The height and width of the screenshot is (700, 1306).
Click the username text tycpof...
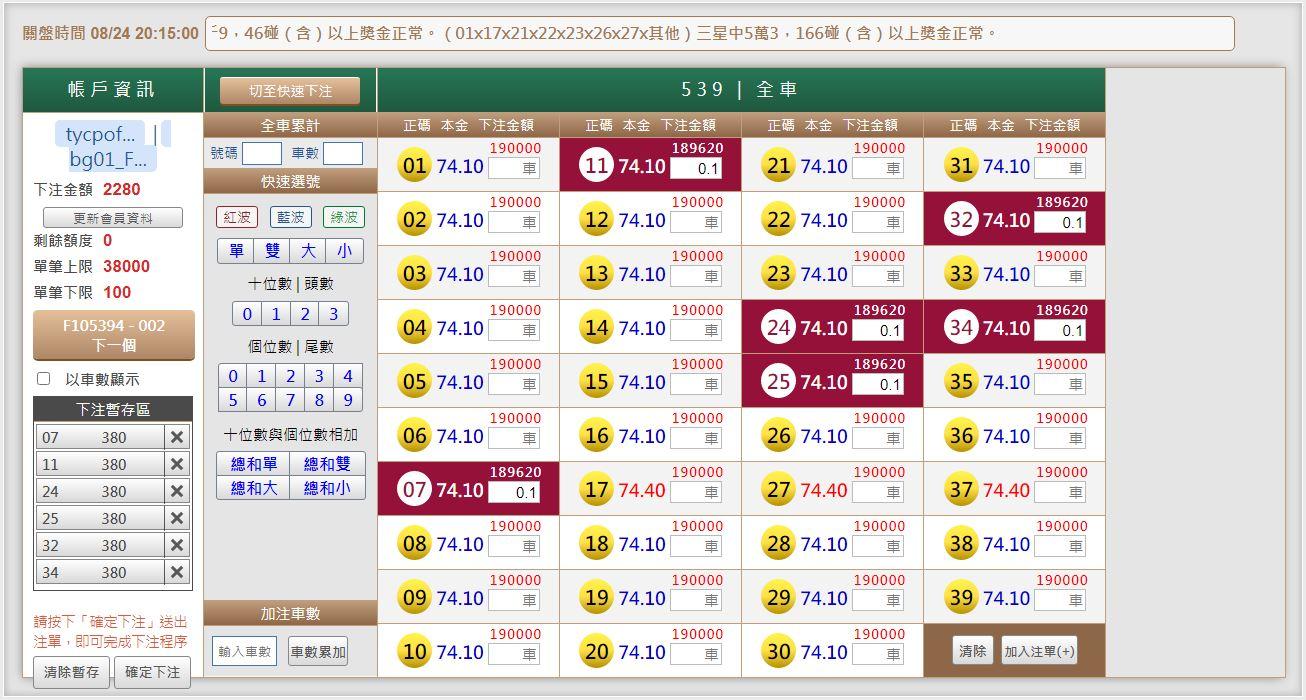pyautogui.click(x=100, y=135)
